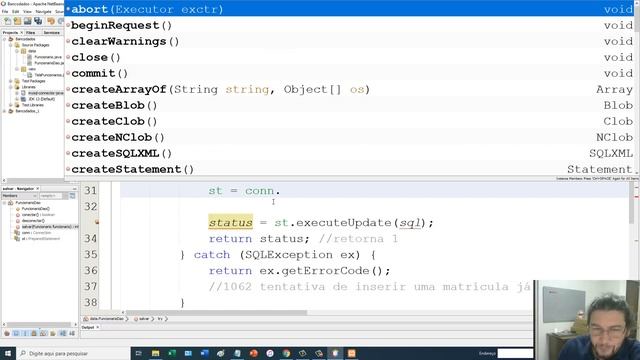Image resolution: width=640 pixels, height=360 pixels.
Task: Open the File menu
Action: coord(5,11)
